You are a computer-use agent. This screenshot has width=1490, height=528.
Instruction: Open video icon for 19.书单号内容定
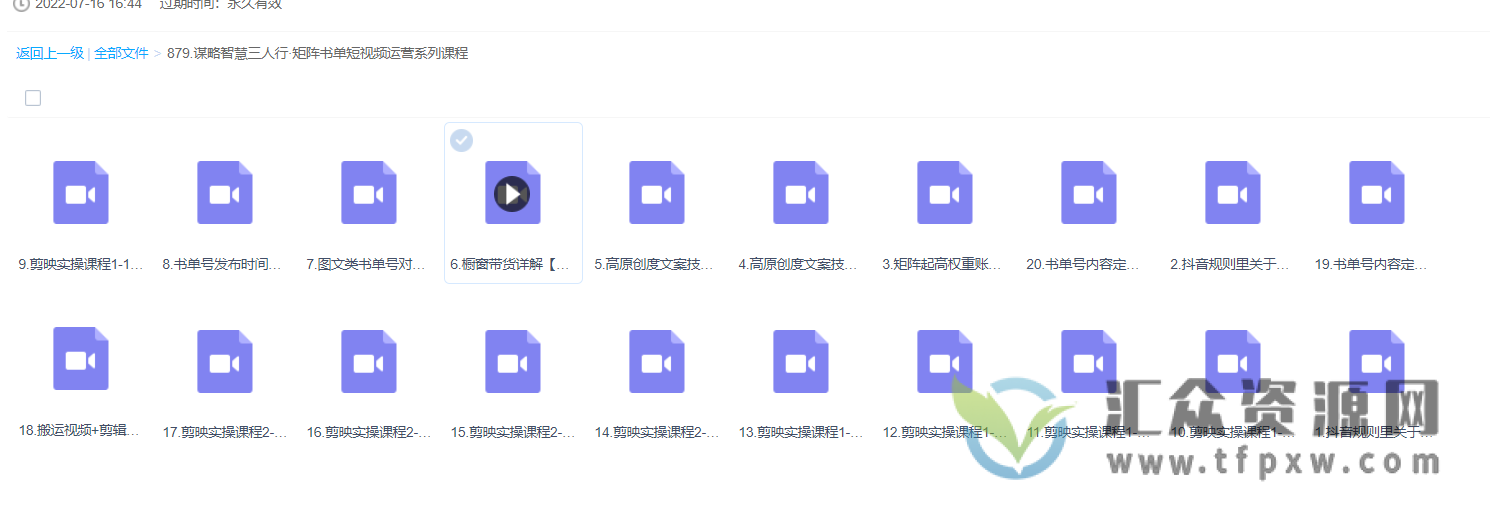pos(1377,192)
